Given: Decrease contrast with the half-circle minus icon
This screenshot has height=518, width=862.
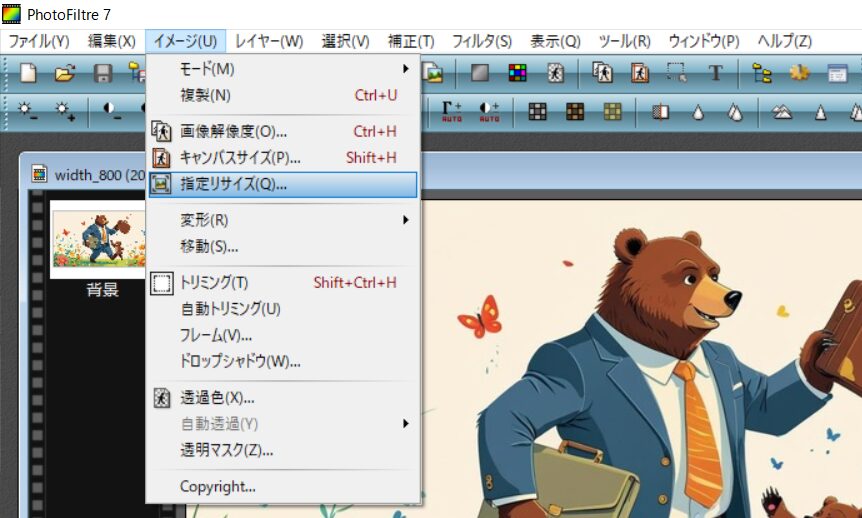Looking at the screenshot, I should (x=112, y=112).
